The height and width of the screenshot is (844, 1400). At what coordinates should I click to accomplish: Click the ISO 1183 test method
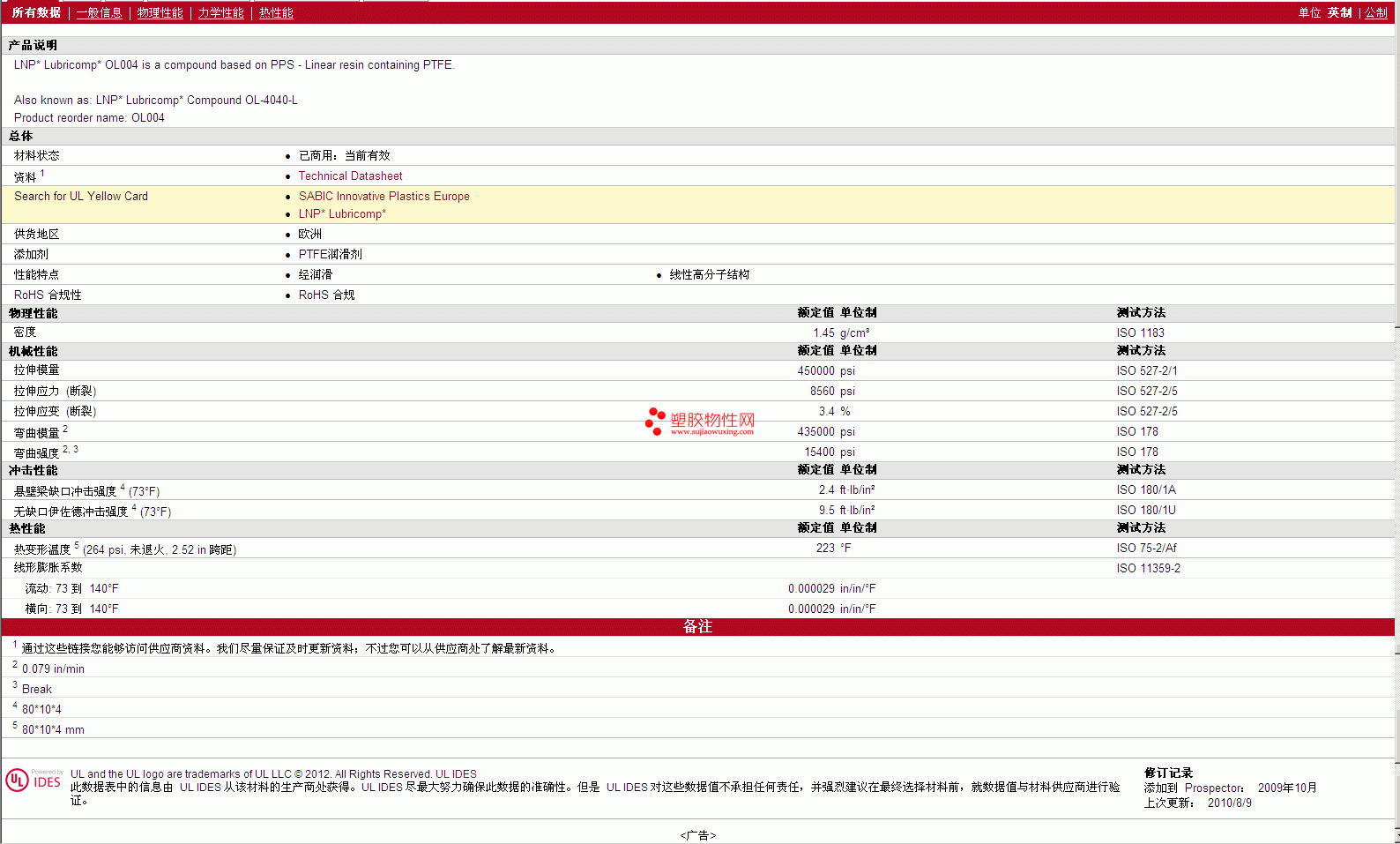point(1140,332)
